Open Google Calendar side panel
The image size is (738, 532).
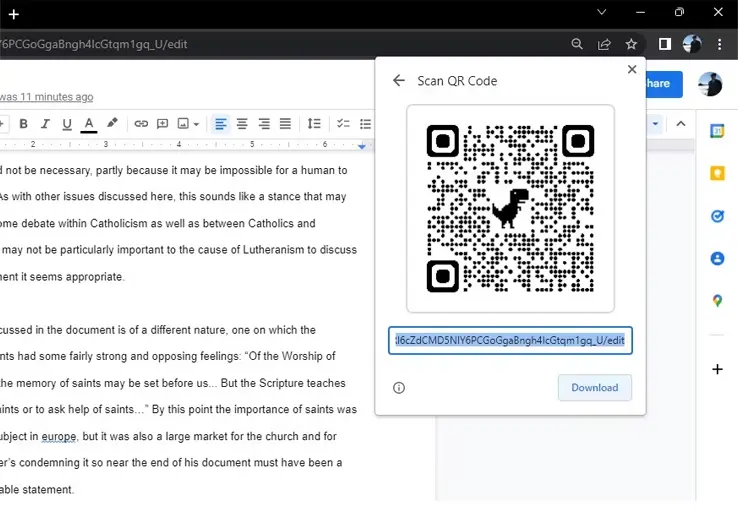pyautogui.click(x=717, y=131)
